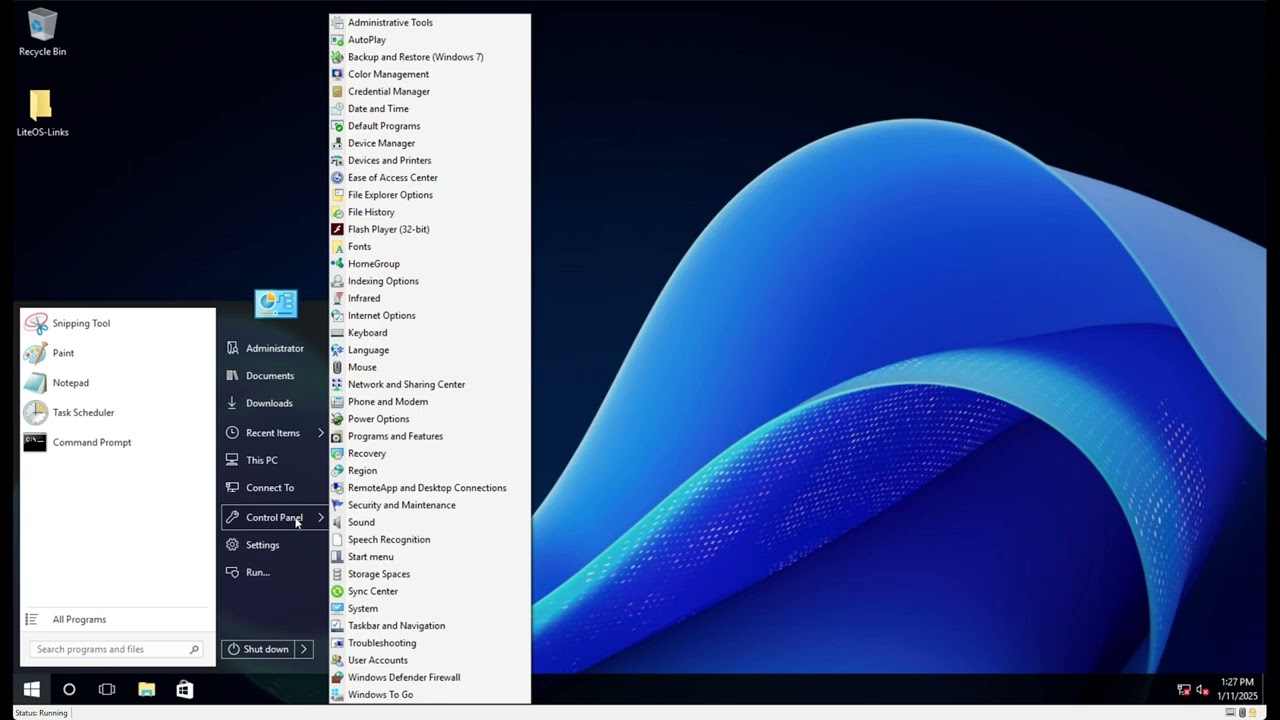This screenshot has height=720, width=1280.
Task: Open File Explorer Options
Action: (x=430, y=195)
